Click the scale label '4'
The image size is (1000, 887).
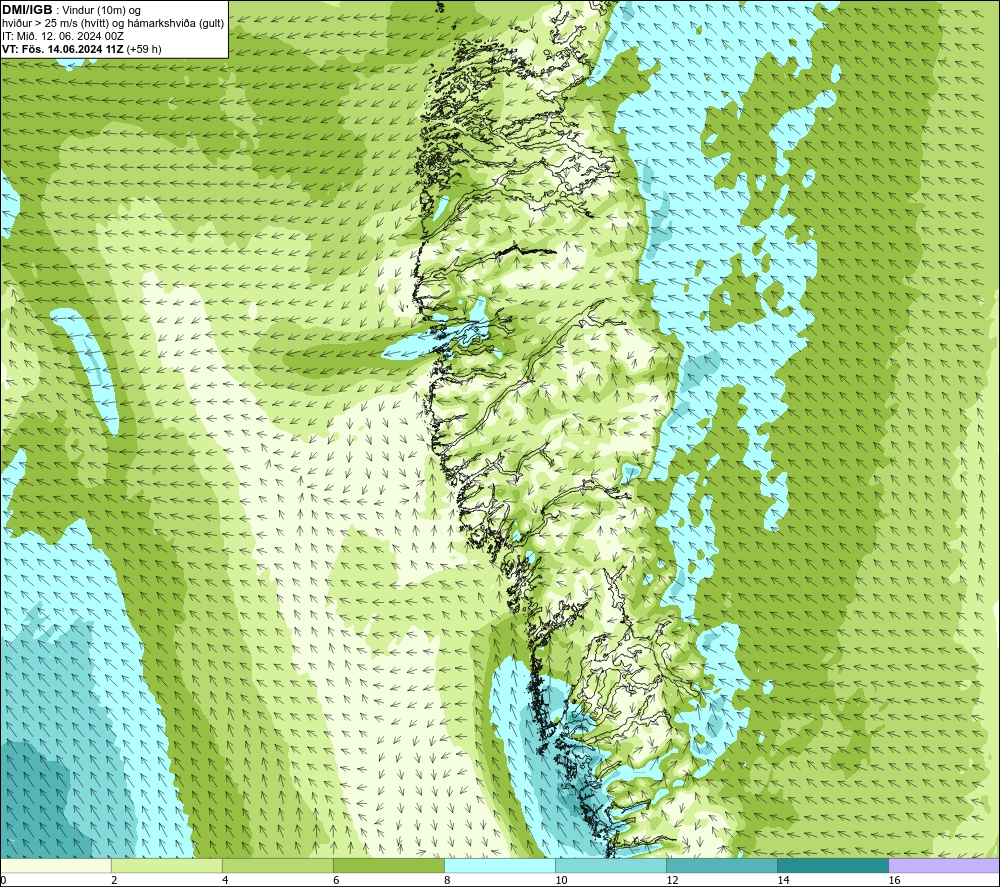pos(225,881)
